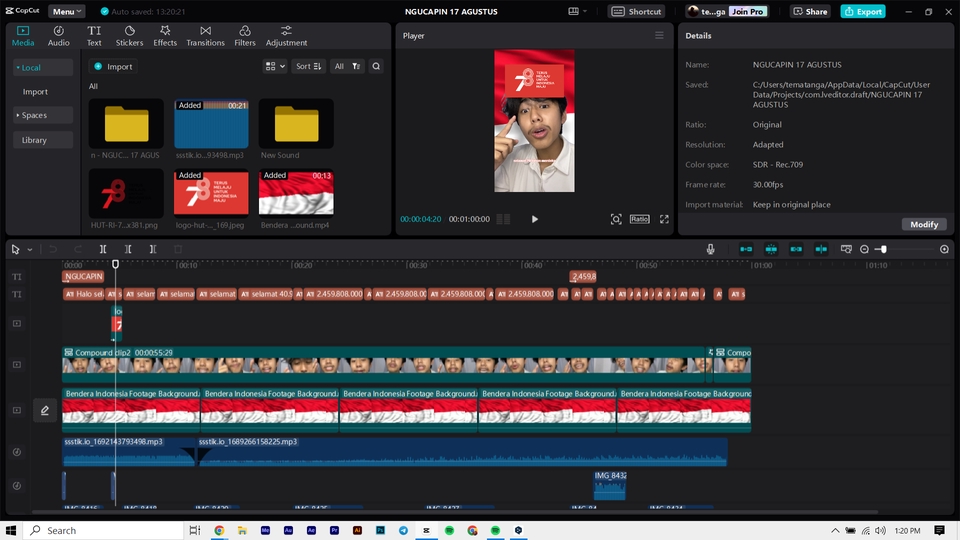Image resolution: width=960 pixels, height=540 pixels.
Task: Click the cover edit pencil icon
Action: (x=45, y=410)
